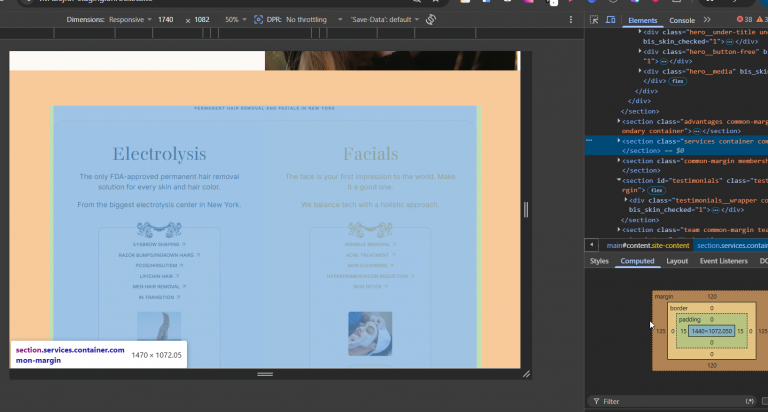Open the Elements tab

pos(642,20)
